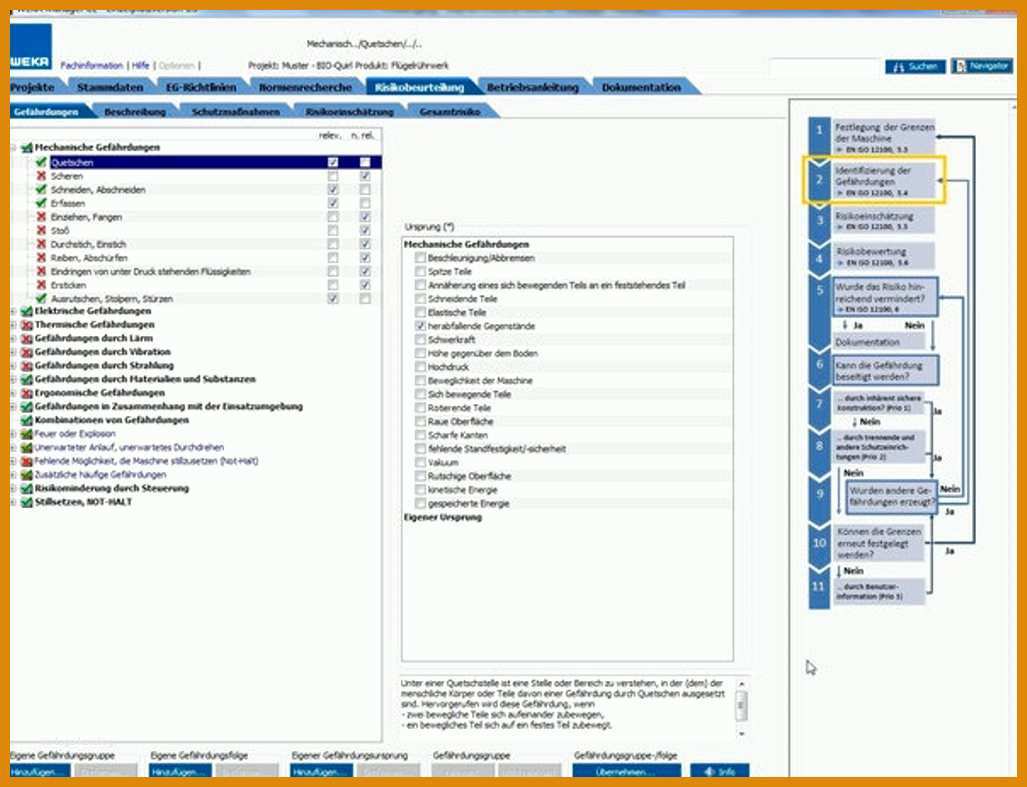Click status icon beside Kombinationen von Gefährdungen
This screenshot has height=787, width=1027.
point(27,420)
